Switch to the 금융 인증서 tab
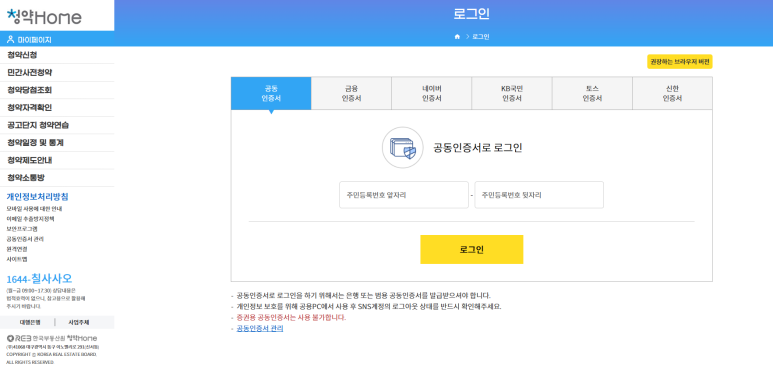773x388 pixels. (x=351, y=93)
